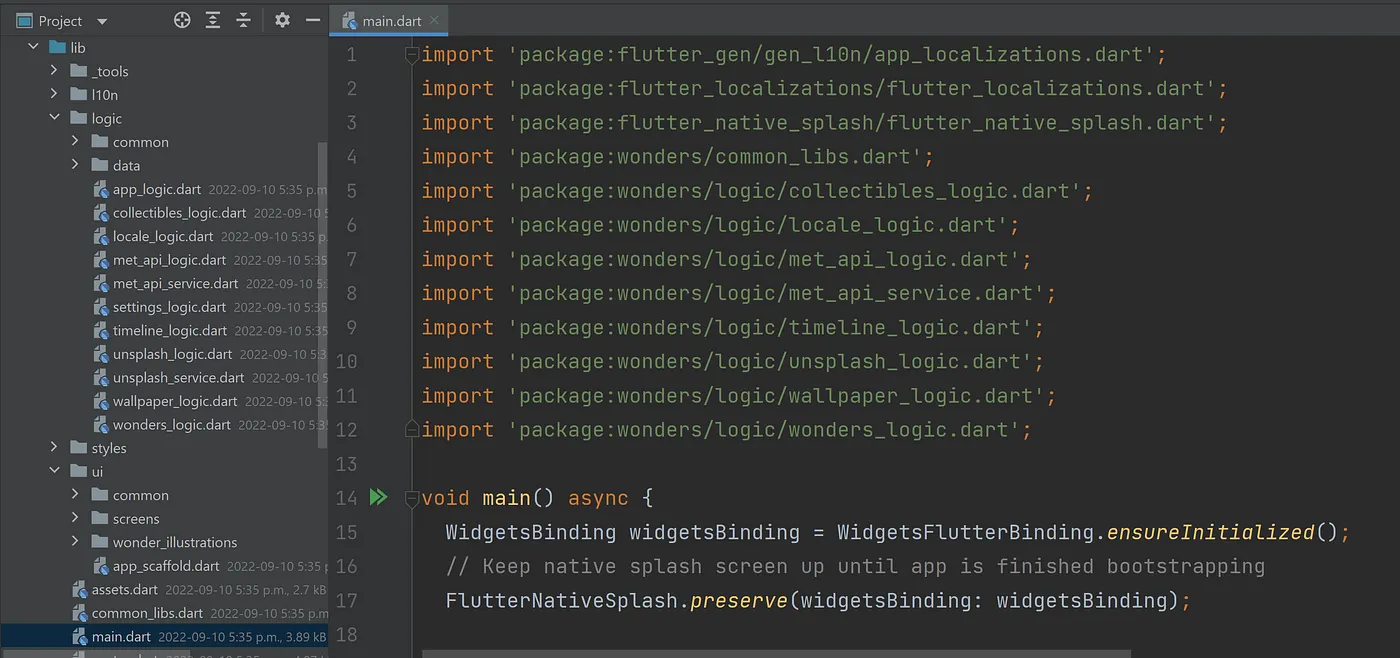Collapse the logic folder
The height and width of the screenshot is (658, 1400).
point(56,118)
